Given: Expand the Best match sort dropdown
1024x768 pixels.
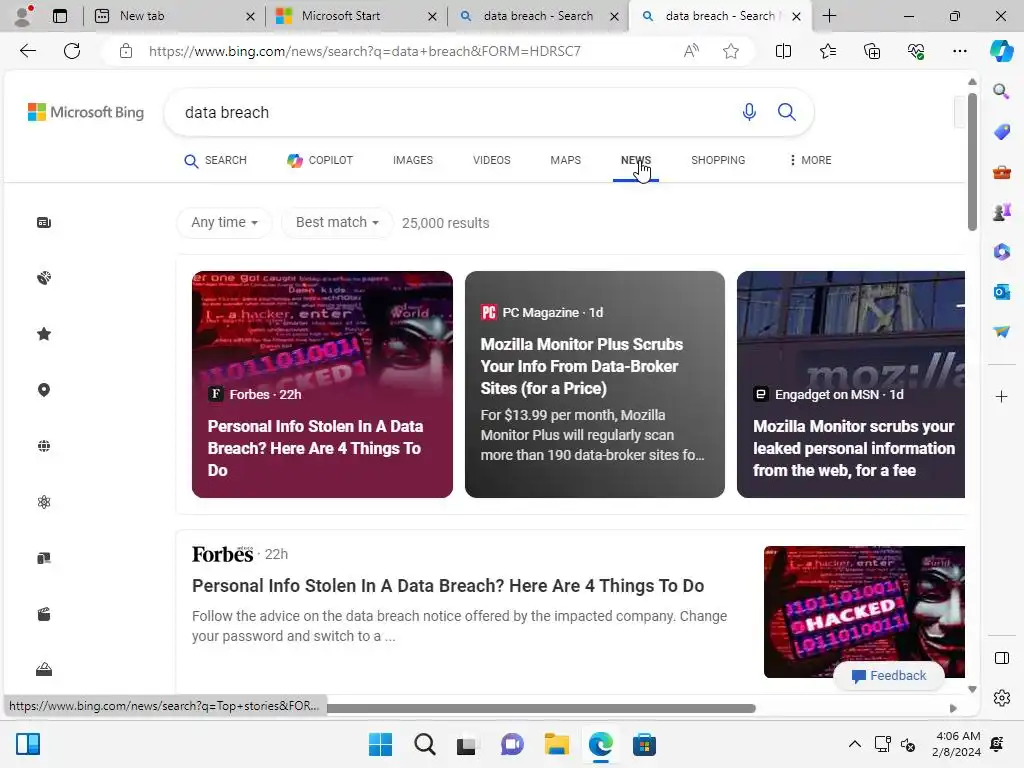Looking at the screenshot, I should (337, 223).
